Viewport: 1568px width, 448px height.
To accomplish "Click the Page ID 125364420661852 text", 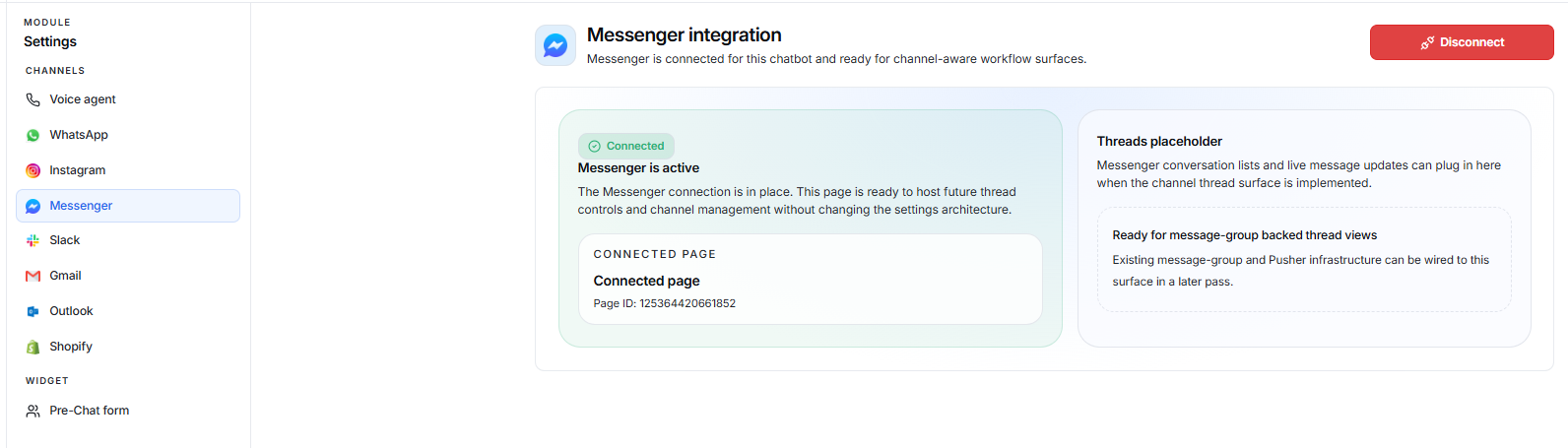I will (x=665, y=303).
